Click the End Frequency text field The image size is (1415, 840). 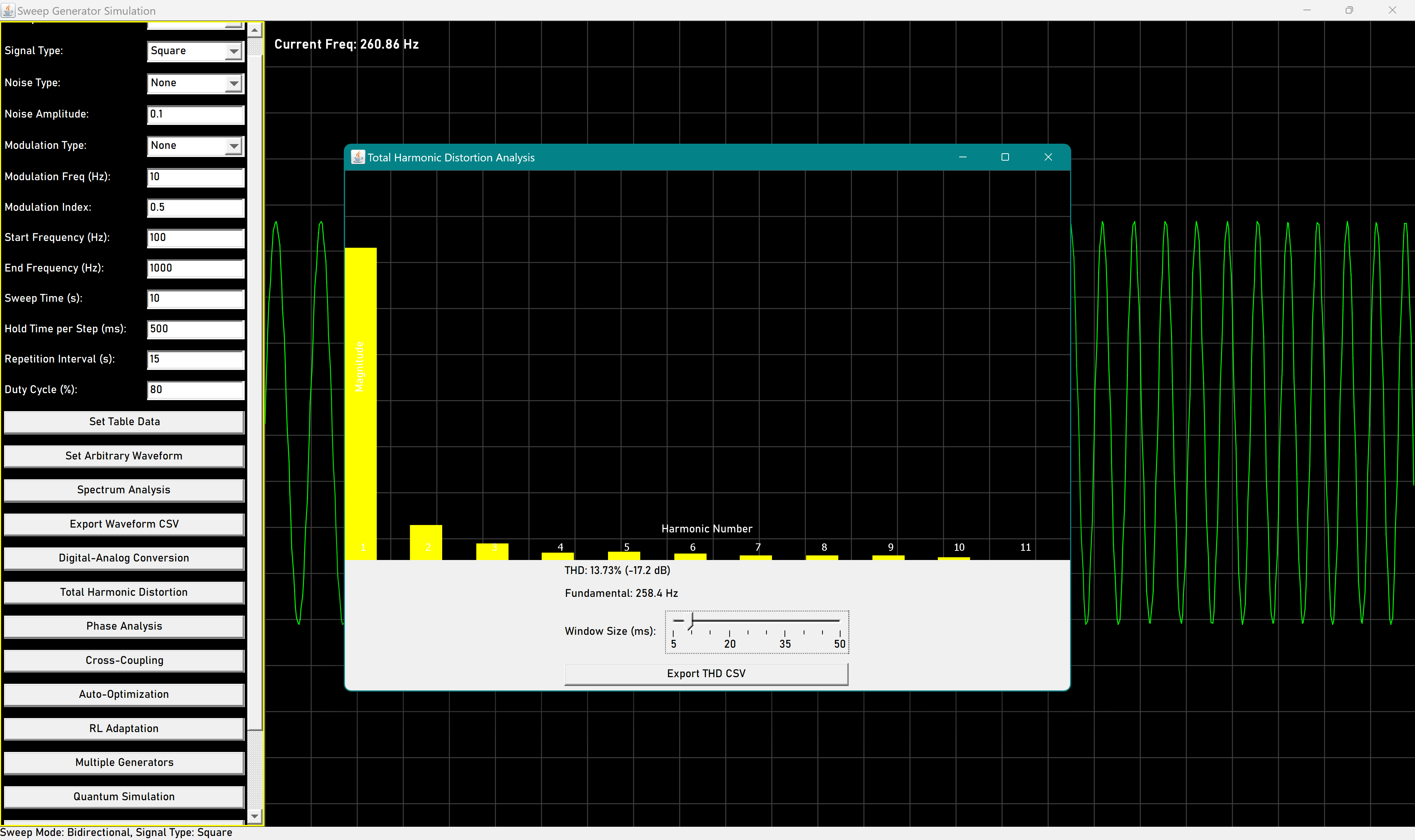[195, 268]
